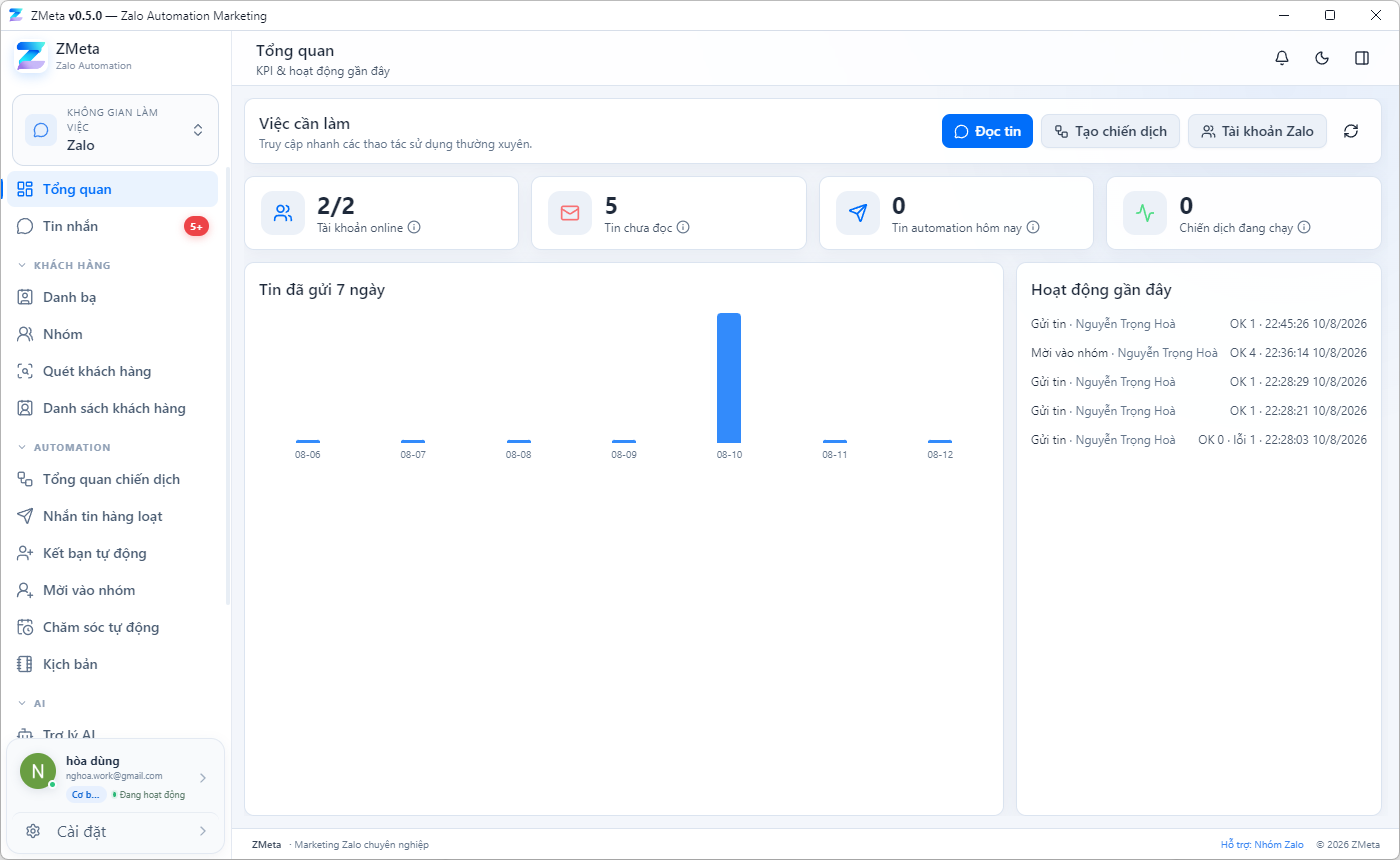1400x860 pixels.
Task: Select Nhắn tin hàng loạt
Action: coord(112,517)
